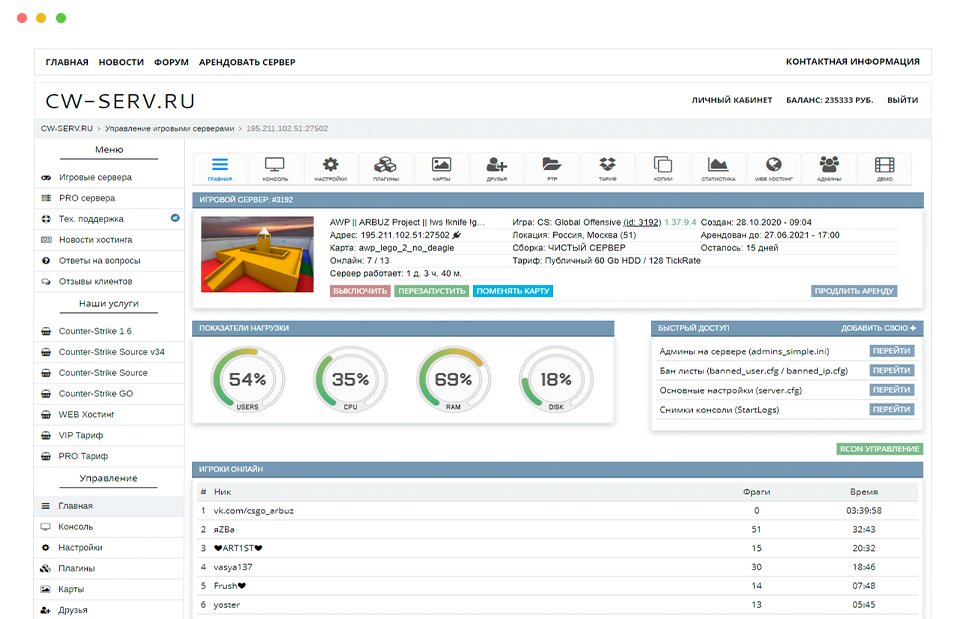Open the Админы group toolbar icon
The image size is (956, 619).
(829, 168)
